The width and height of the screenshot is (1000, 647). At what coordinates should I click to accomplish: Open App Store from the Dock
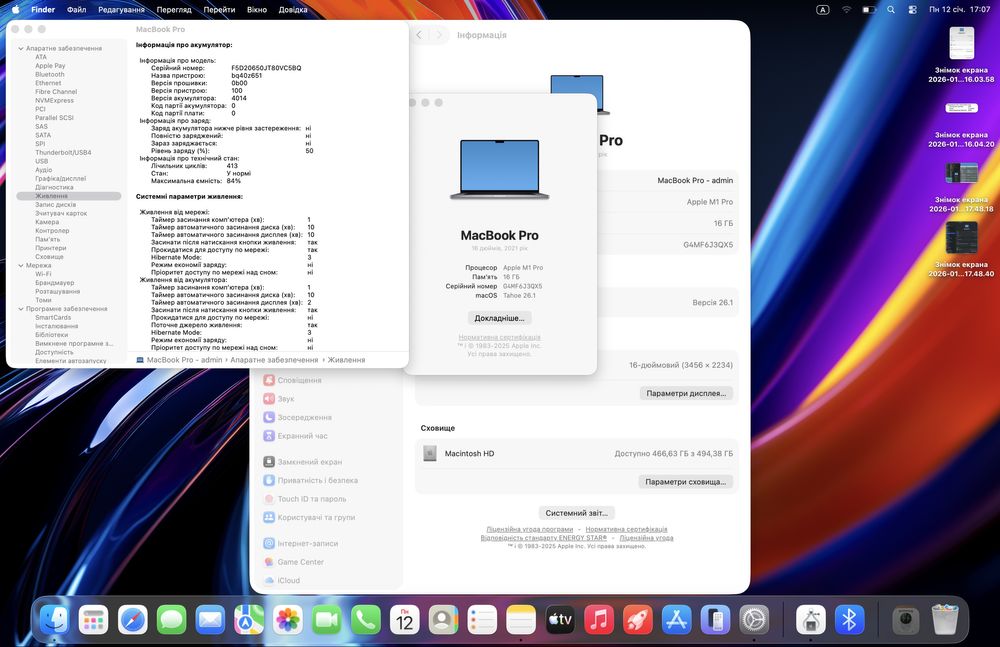(x=677, y=619)
